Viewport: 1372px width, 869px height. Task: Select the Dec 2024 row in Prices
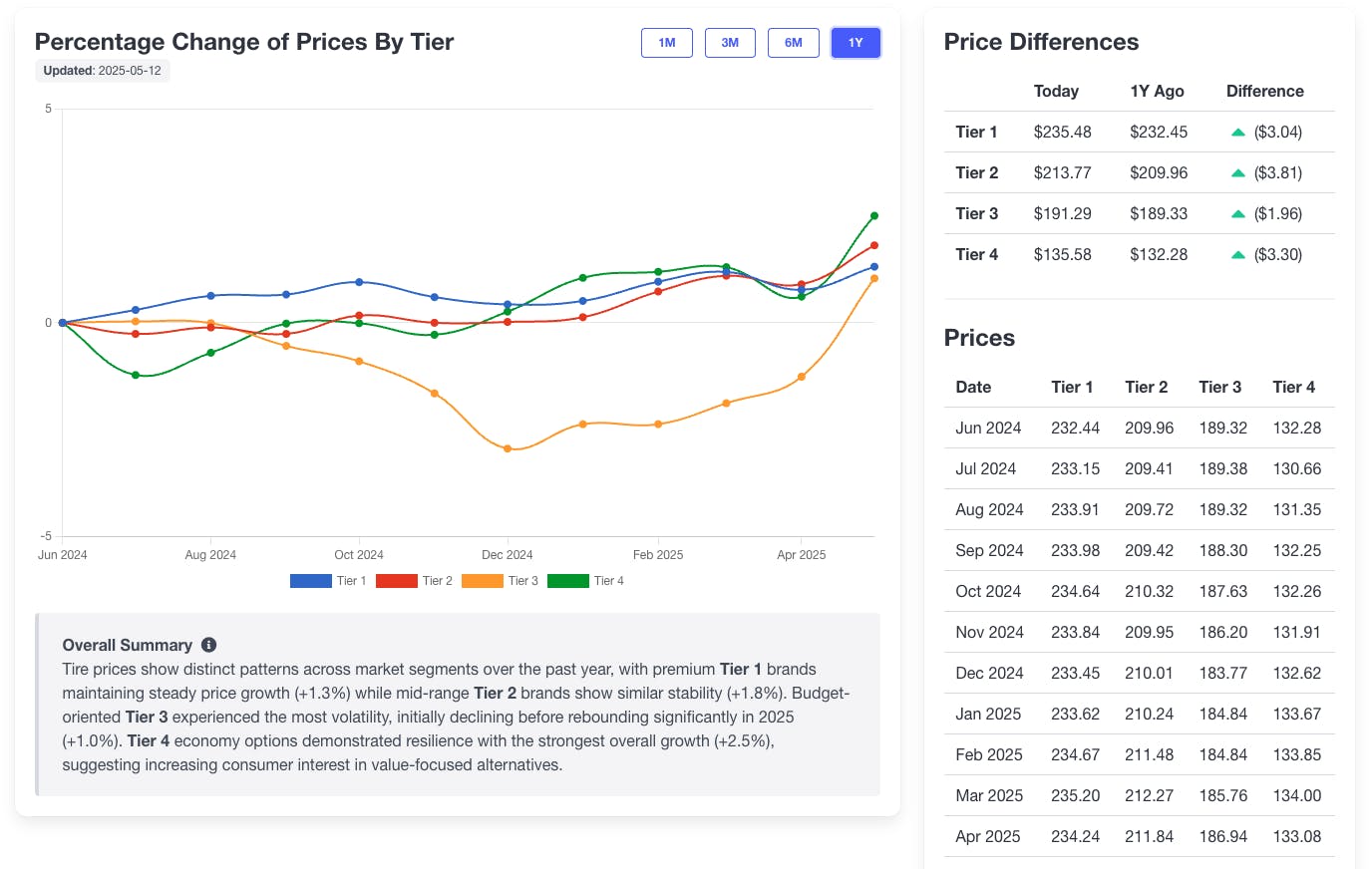coord(1139,673)
